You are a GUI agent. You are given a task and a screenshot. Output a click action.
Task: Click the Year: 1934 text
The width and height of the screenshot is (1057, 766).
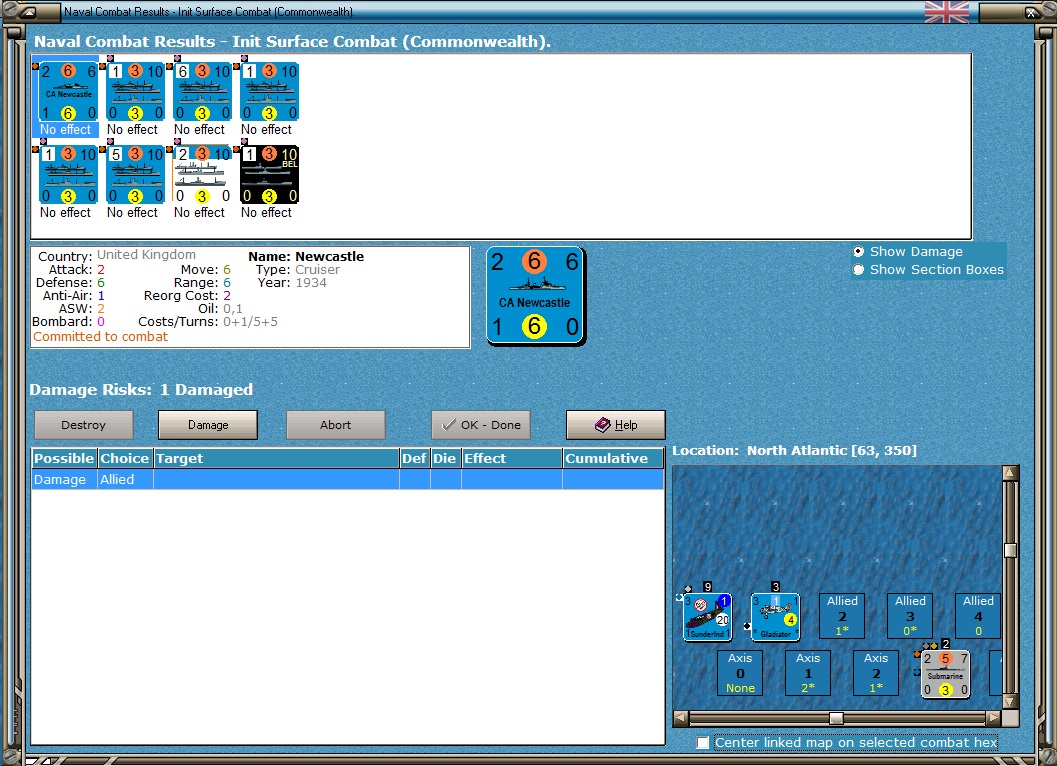coord(292,283)
